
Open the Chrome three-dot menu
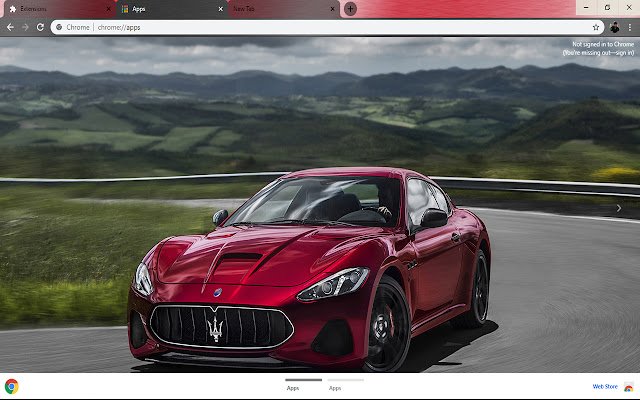630,27
